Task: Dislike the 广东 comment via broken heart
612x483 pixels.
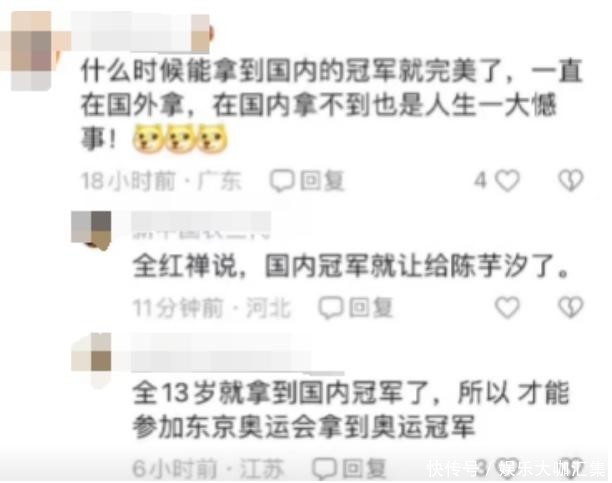Action: (x=571, y=180)
